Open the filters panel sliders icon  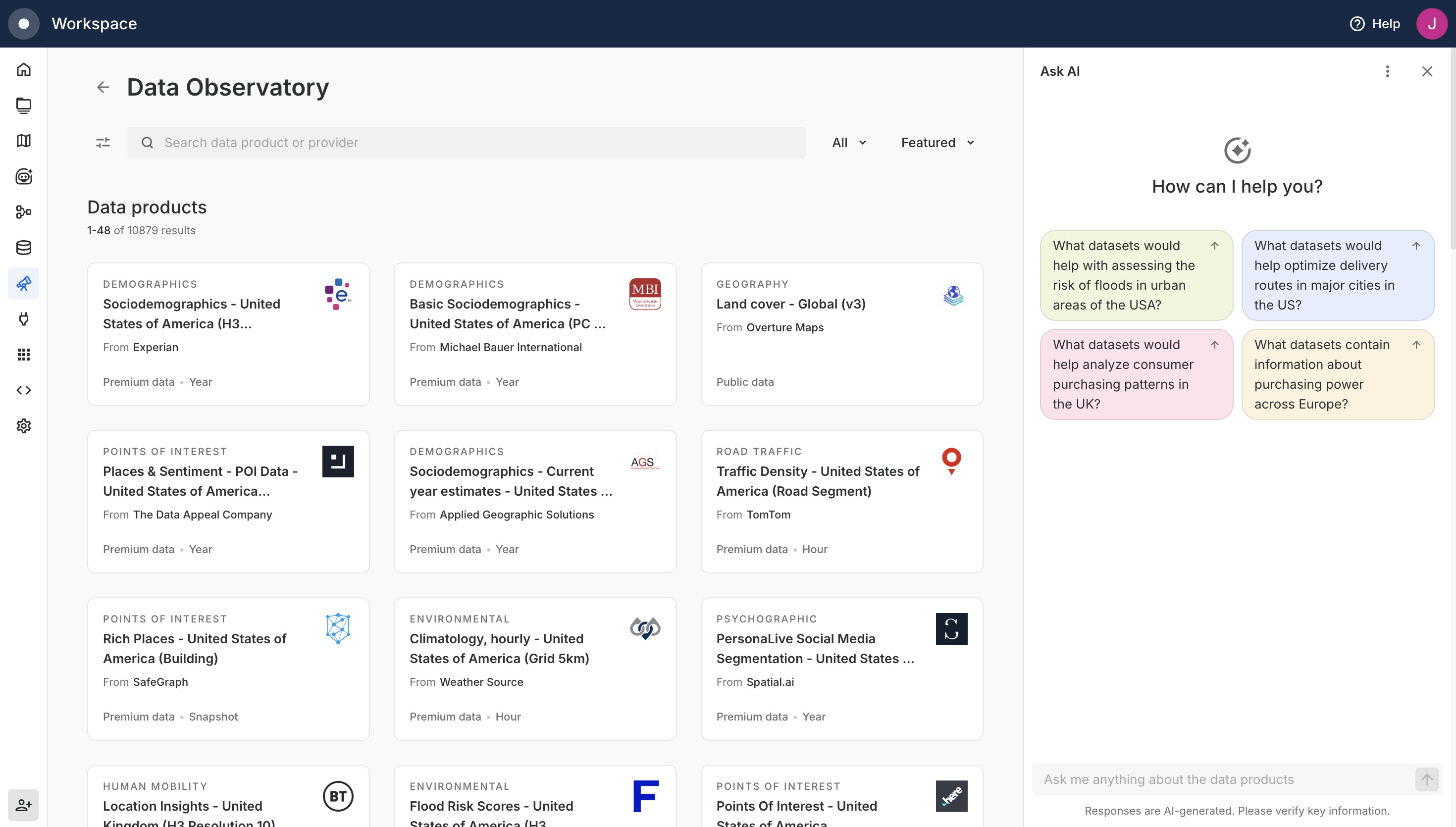(103, 143)
